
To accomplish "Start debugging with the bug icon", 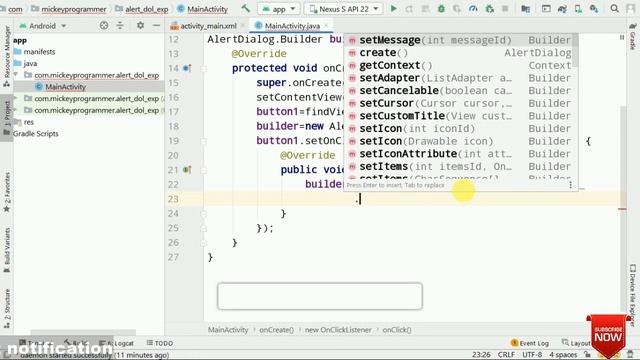I will (441, 9).
